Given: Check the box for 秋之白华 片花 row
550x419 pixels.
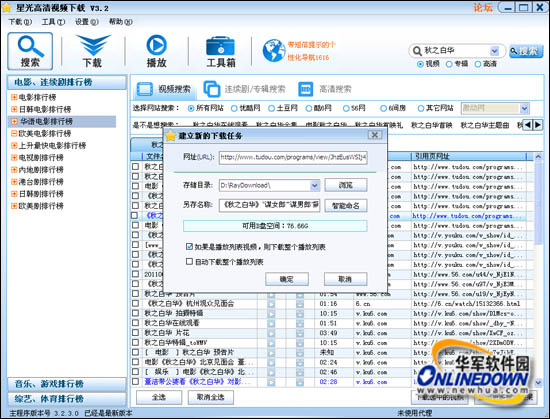Looking at the screenshot, I should point(135,333).
